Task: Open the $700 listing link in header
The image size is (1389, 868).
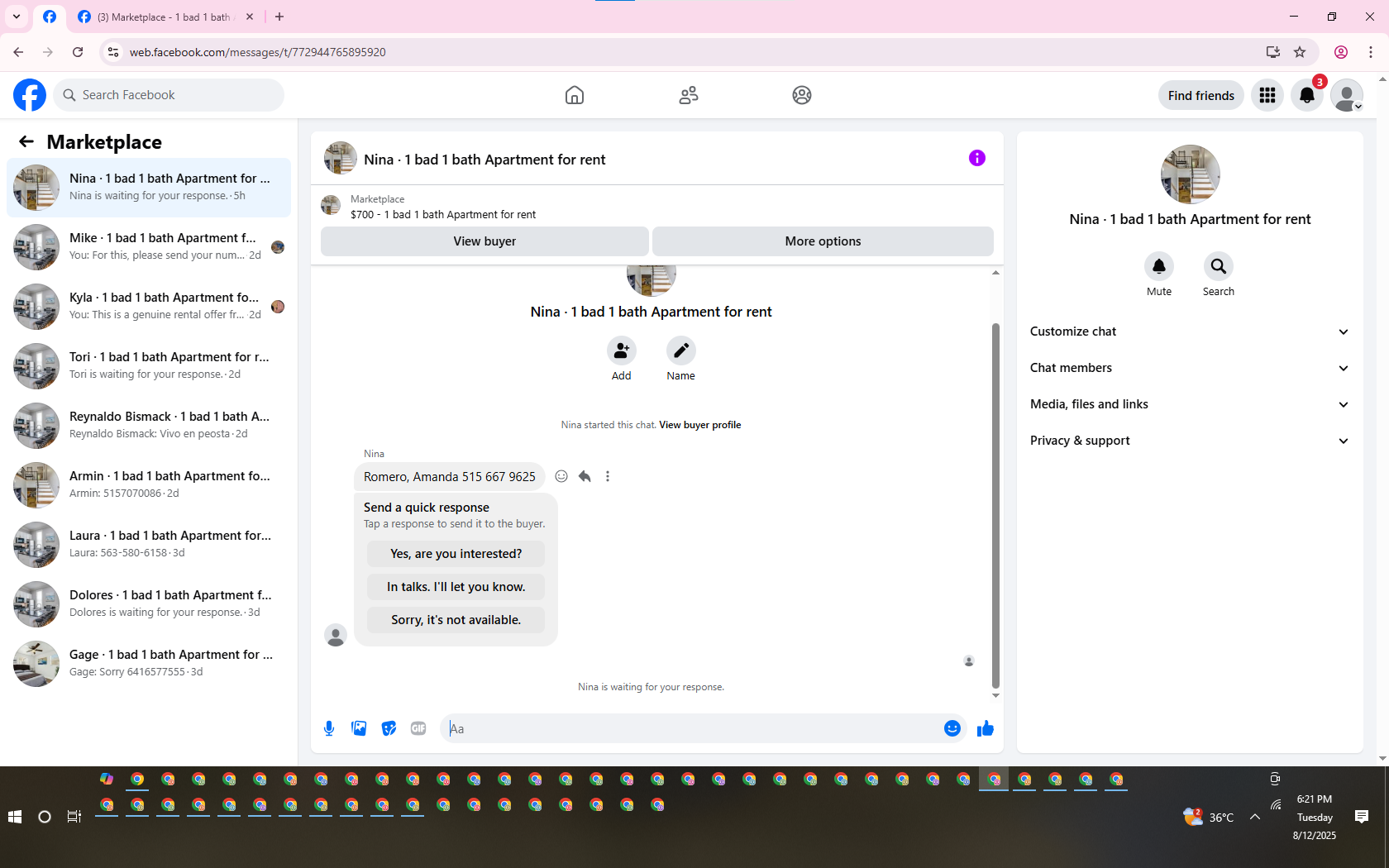Action: tap(443, 214)
